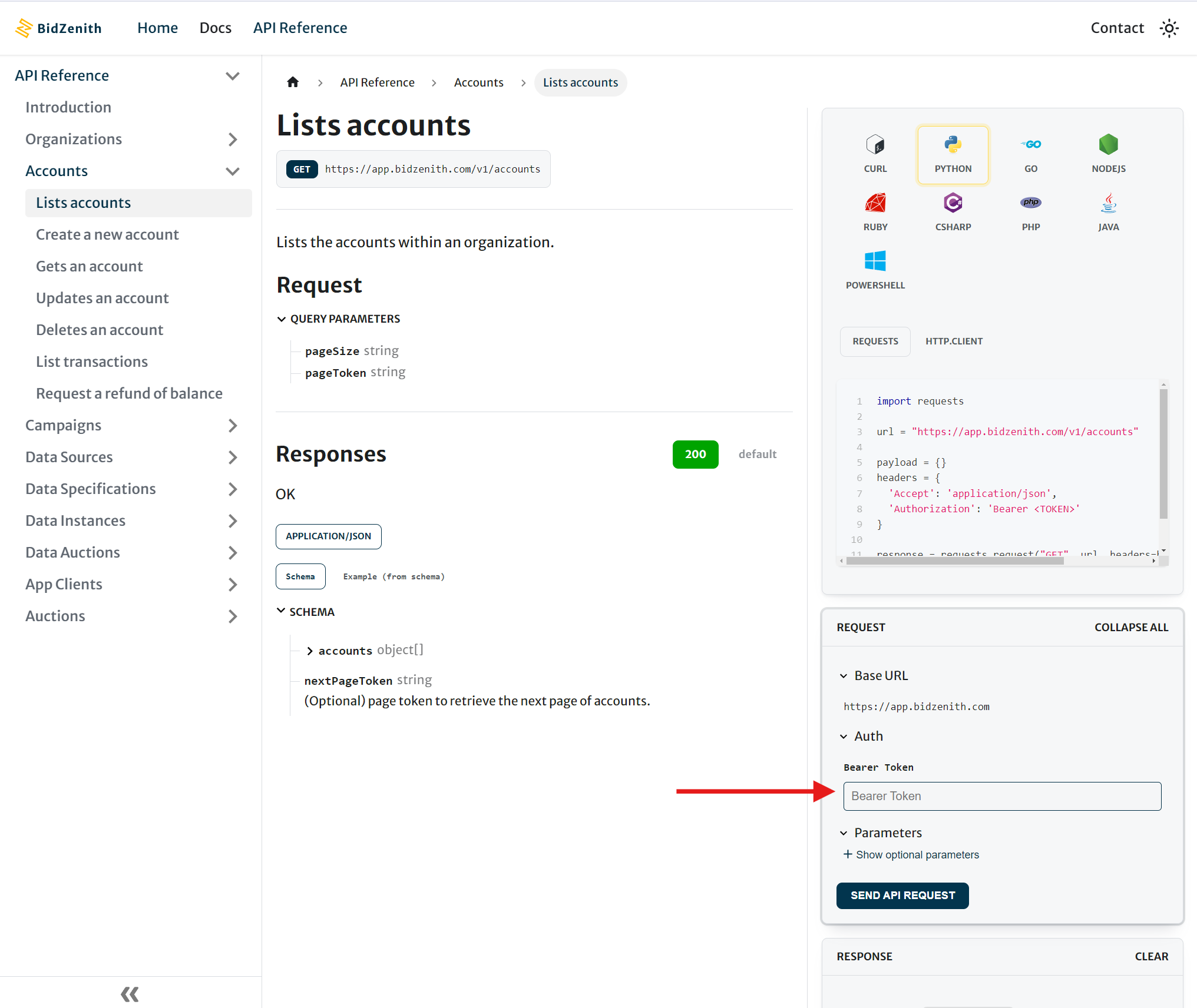
Task: Expand the Organizations sidebar section
Action: tap(233, 140)
